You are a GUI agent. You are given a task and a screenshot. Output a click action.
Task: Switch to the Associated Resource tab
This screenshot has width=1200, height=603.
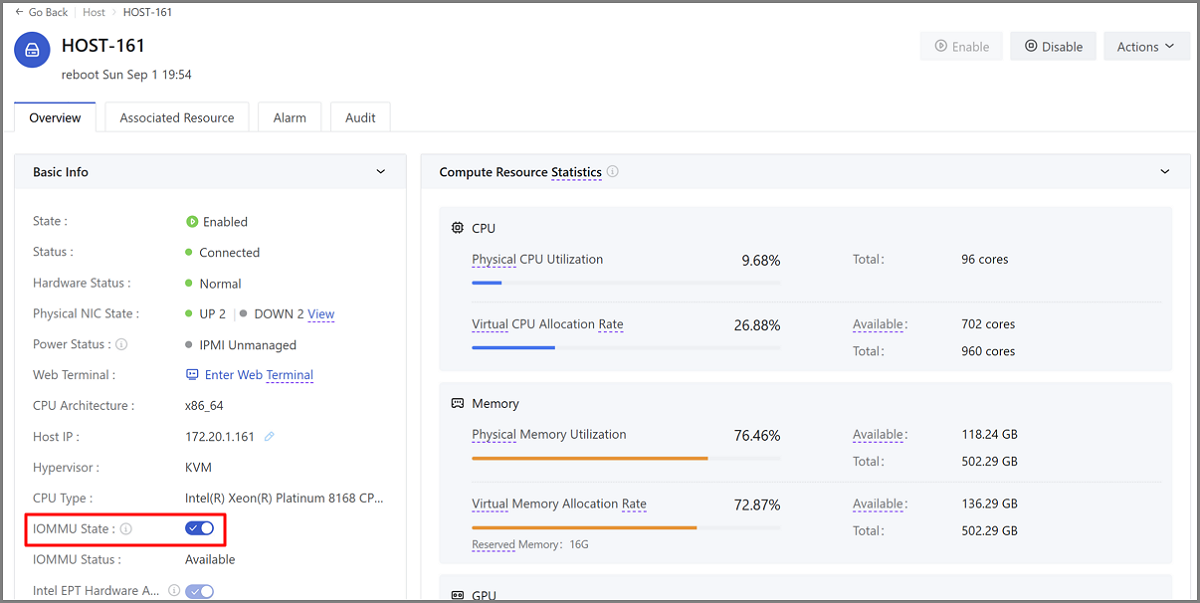[177, 118]
